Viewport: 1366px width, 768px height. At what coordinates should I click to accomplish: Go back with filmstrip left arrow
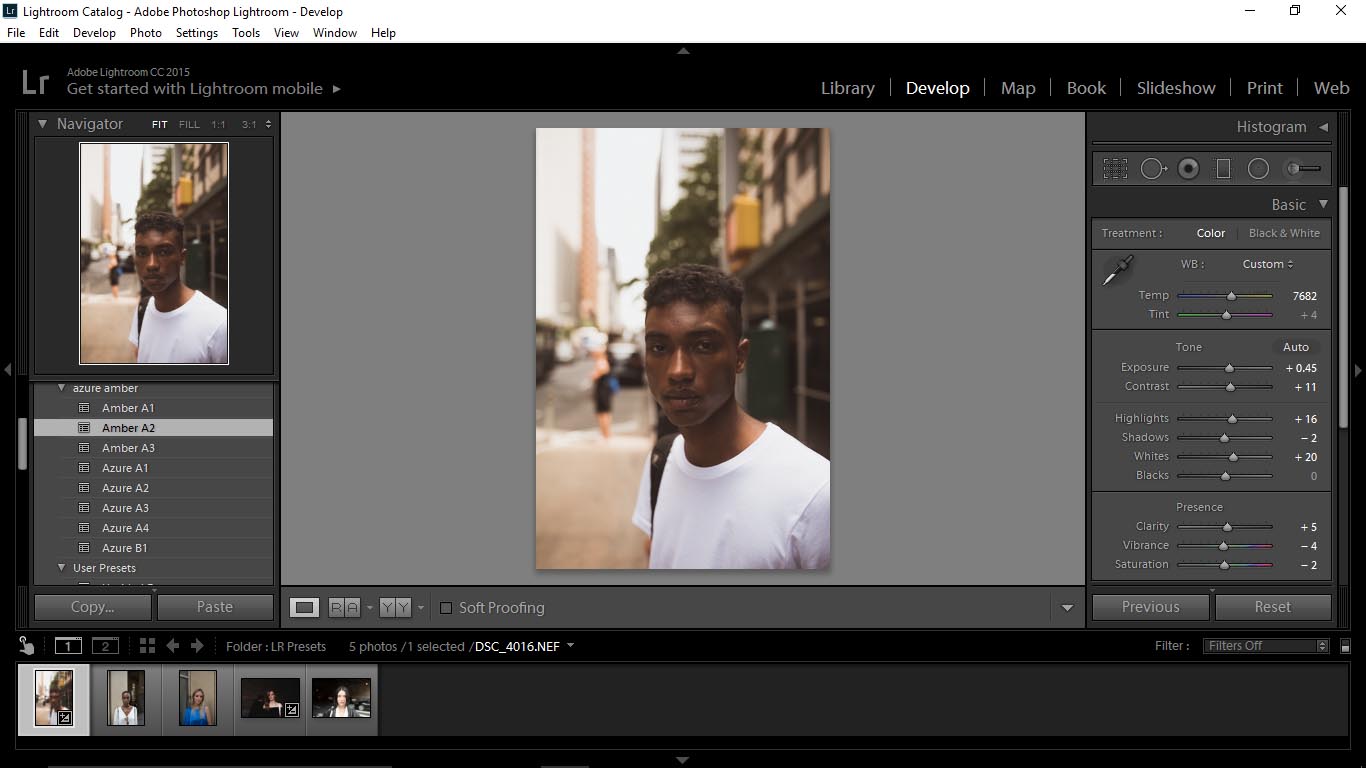(x=172, y=646)
